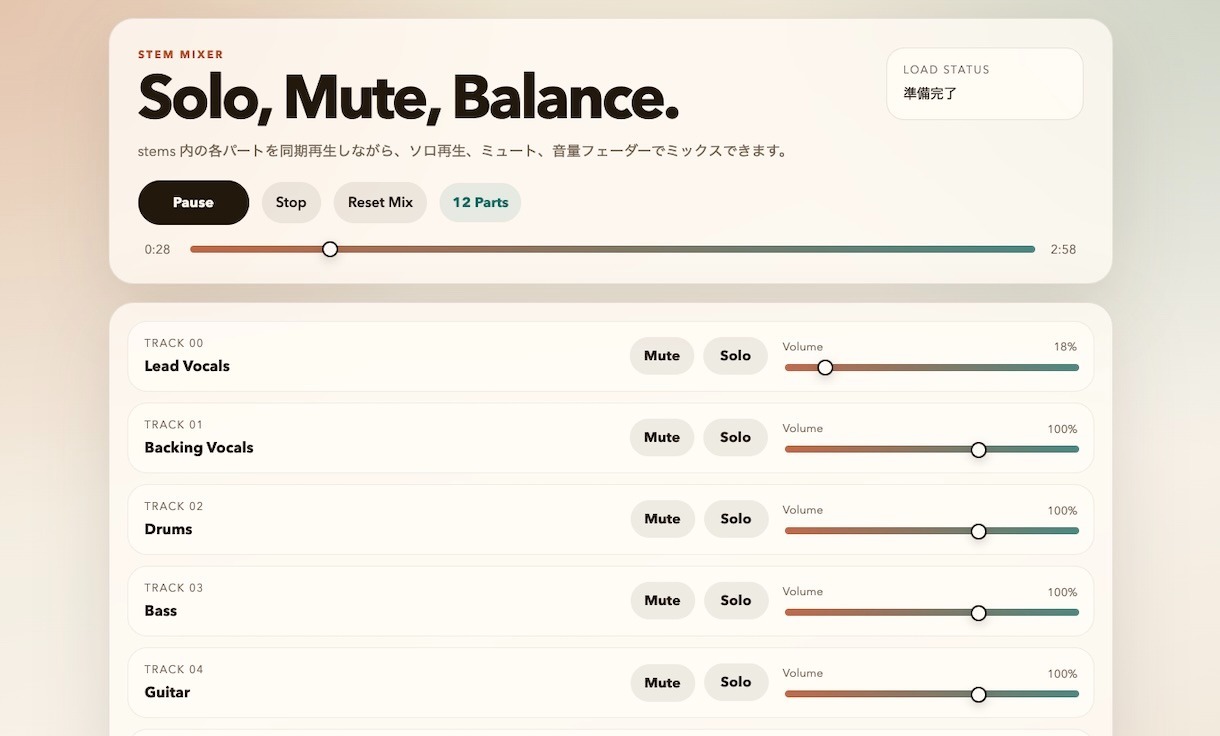Solo the Lead Vocals track
The height and width of the screenshot is (736, 1220).
(735, 356)
